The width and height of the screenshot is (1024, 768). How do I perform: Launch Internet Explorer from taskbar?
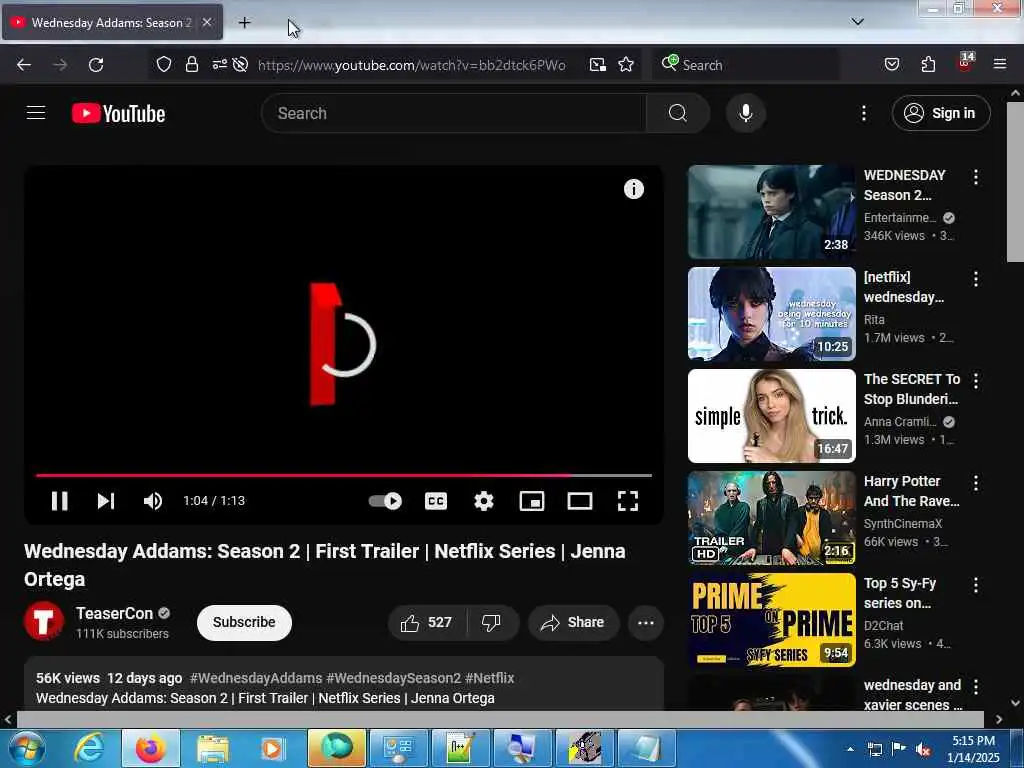89,748
